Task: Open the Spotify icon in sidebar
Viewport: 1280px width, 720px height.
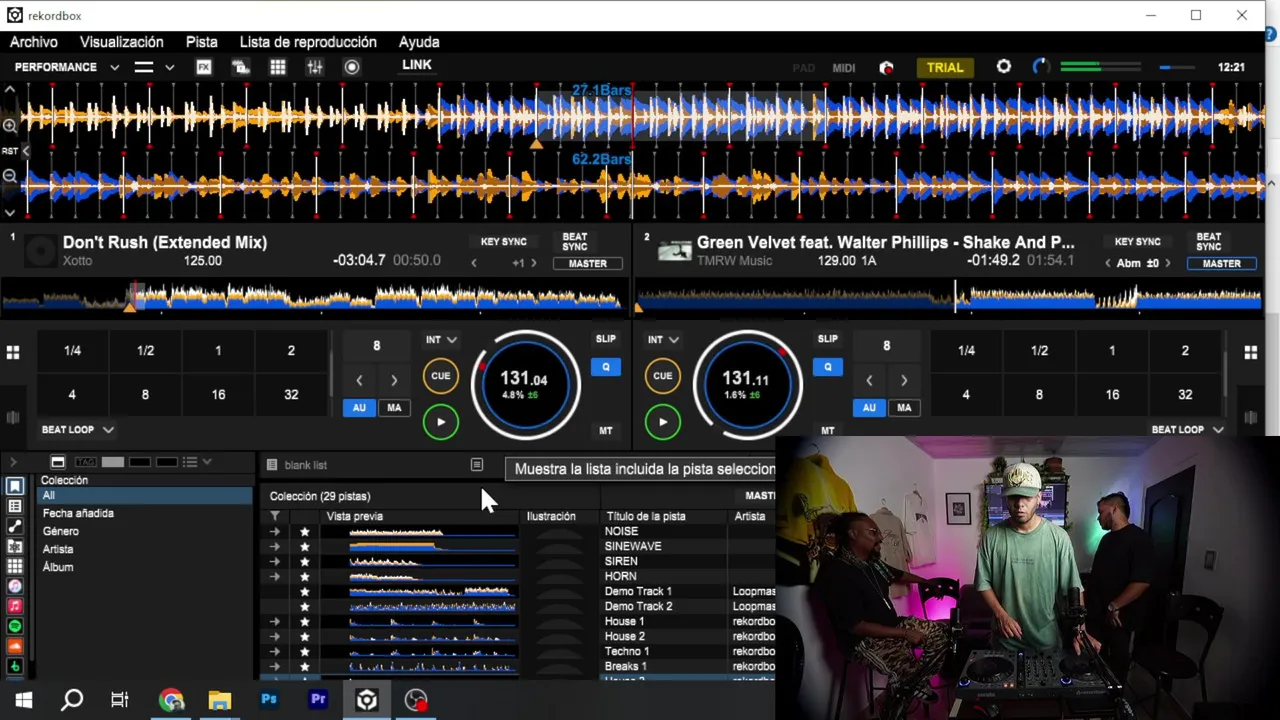Action: [x=15, y=627]
